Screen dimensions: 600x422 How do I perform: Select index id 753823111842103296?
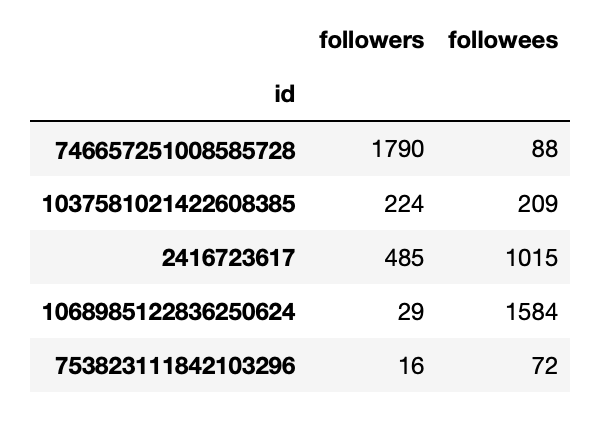(x=177, y=366)
